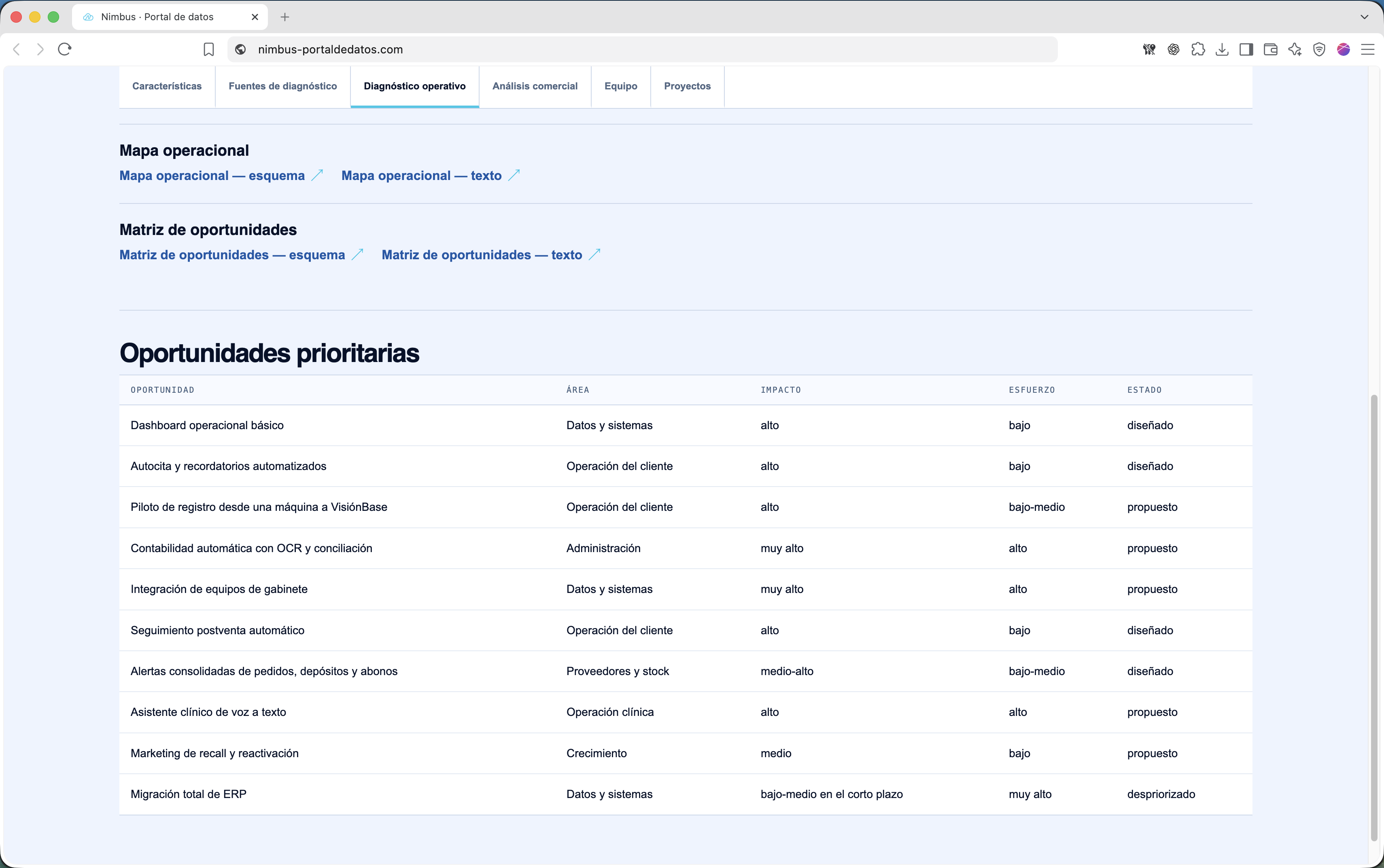Click the swirl extension icon in the toolbar

click(1174, 49)
